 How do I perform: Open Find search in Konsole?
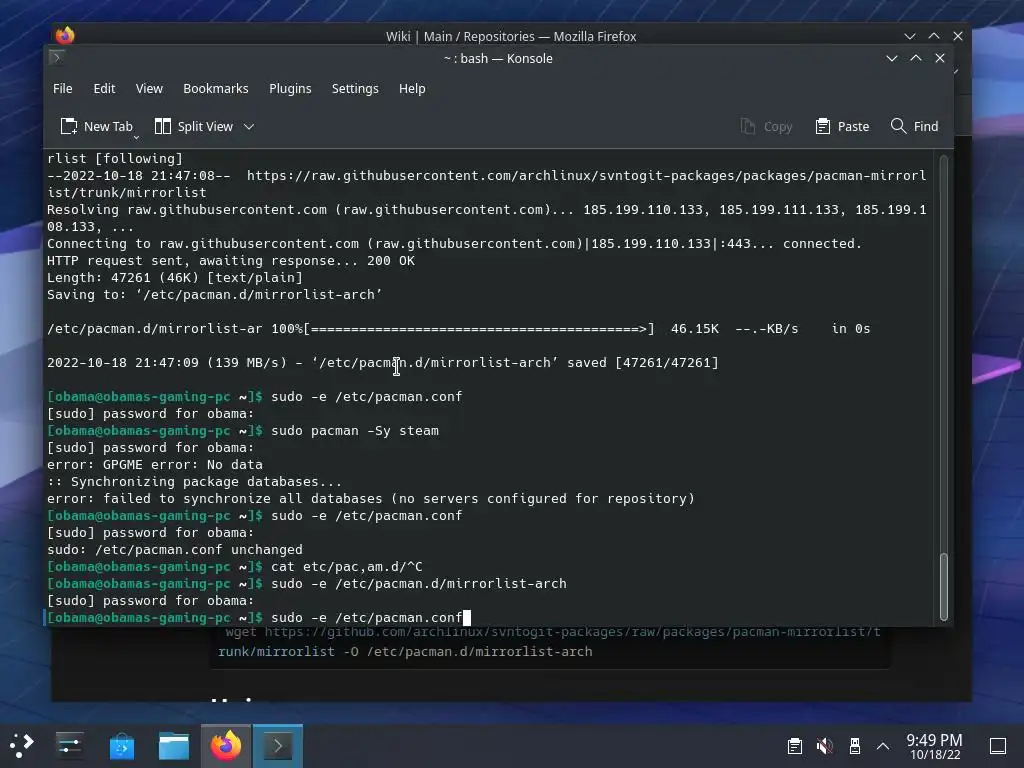pyautogui.click(x=914, y=126)
